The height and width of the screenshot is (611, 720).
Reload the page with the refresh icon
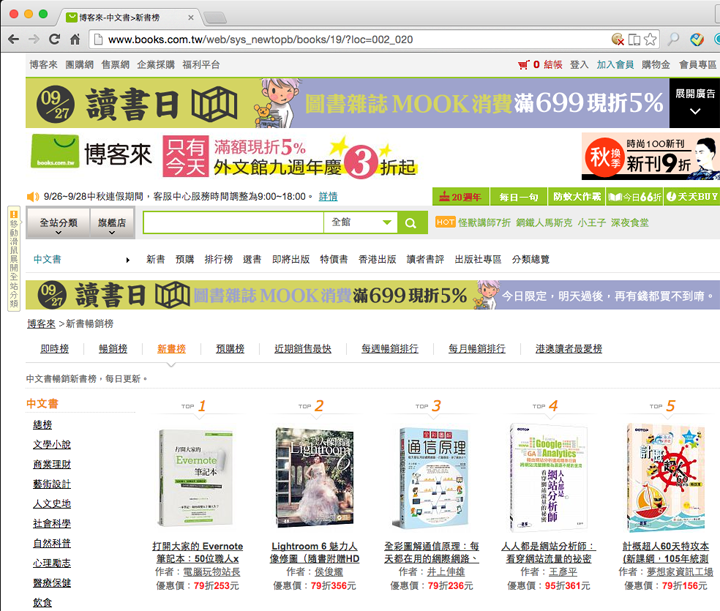[55, 39]
